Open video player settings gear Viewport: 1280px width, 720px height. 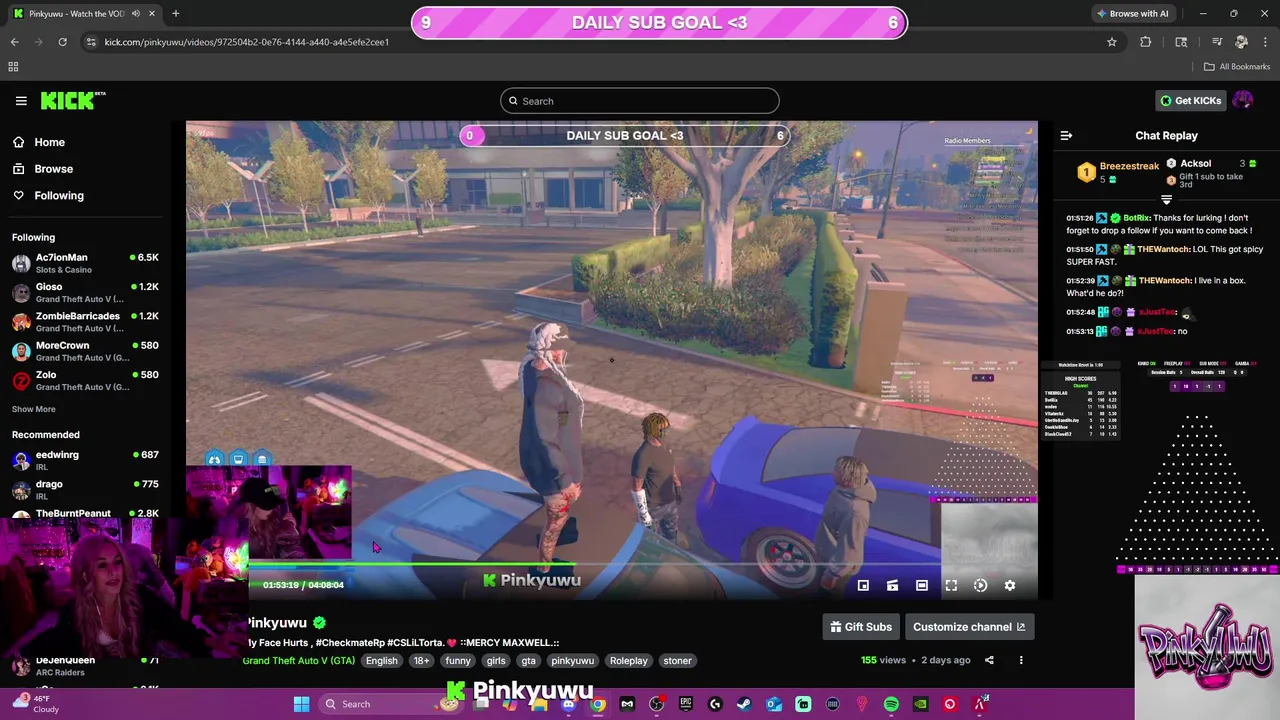point(1010,585)
